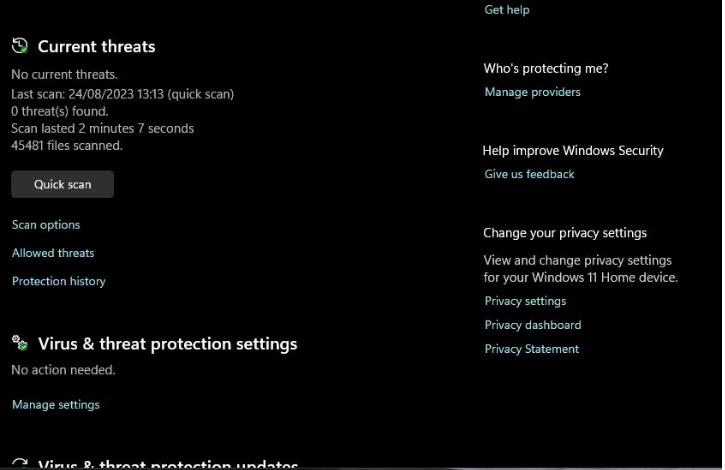Image resolution: width=725 pixels, height=470 pixels.
Task: View Protection history
Action: [x=59, y=281]
